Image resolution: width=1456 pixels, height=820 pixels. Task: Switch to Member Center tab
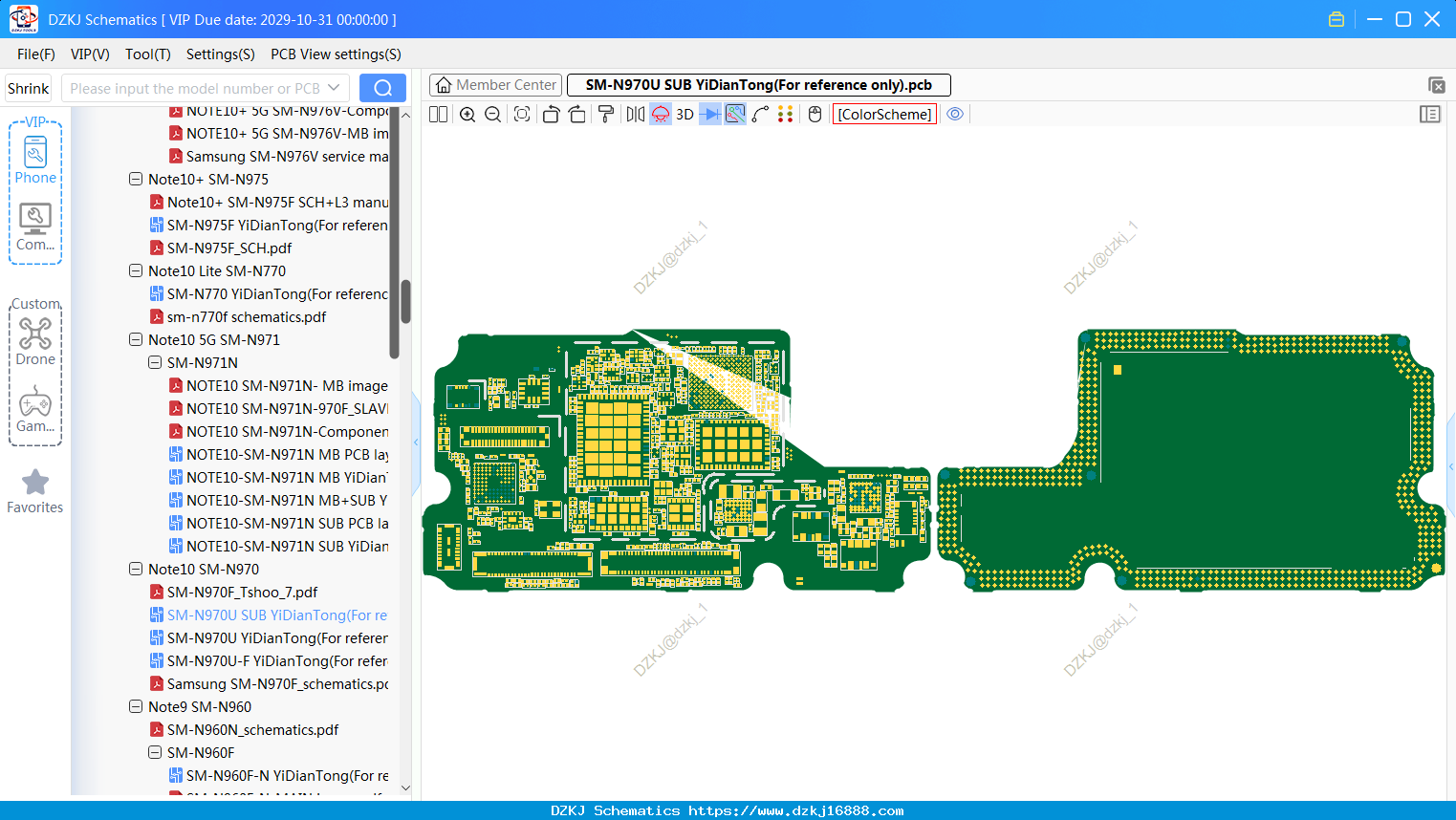click(x=496, y=85)
